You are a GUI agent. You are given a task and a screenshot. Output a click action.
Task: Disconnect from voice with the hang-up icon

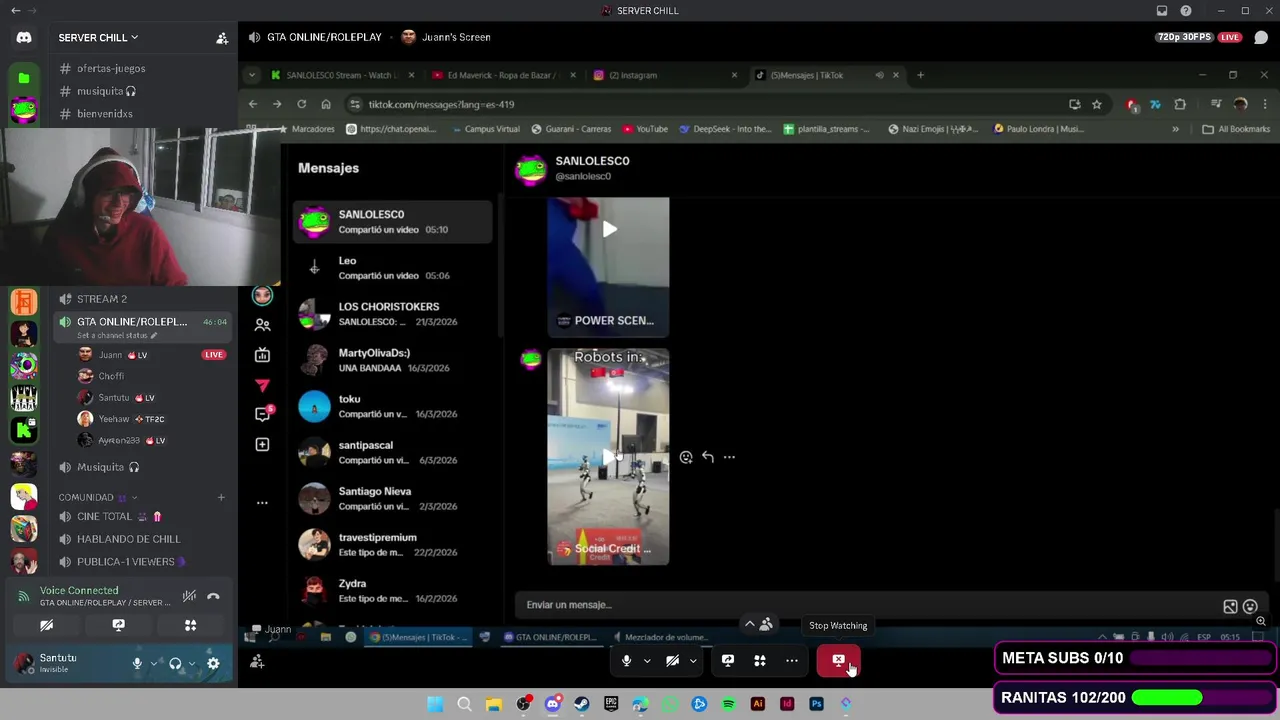point(213,597)
